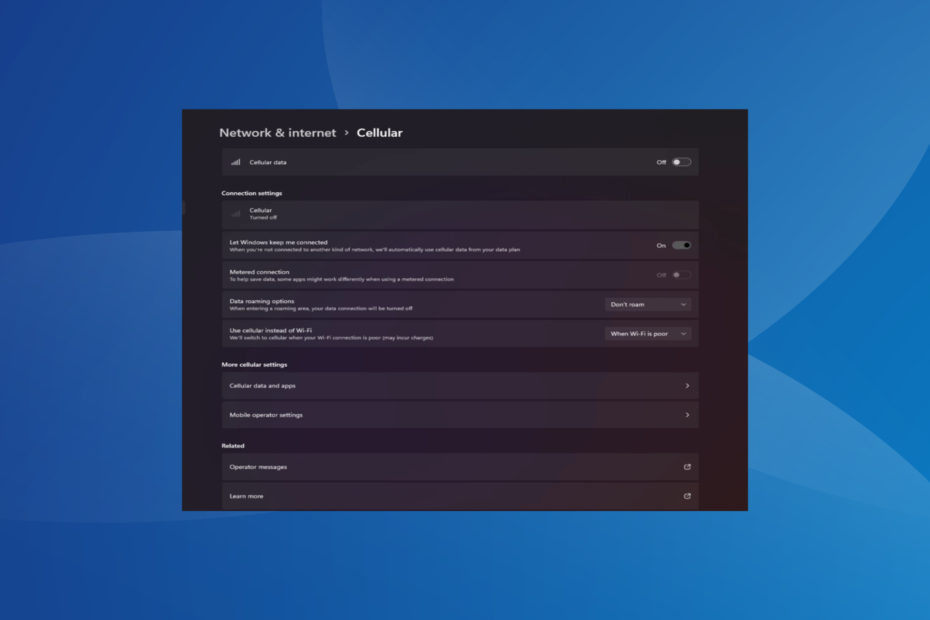Open the When Wi-Fi is poor dropdown
This screenshot has height=620, width=930.
[647, 334]
